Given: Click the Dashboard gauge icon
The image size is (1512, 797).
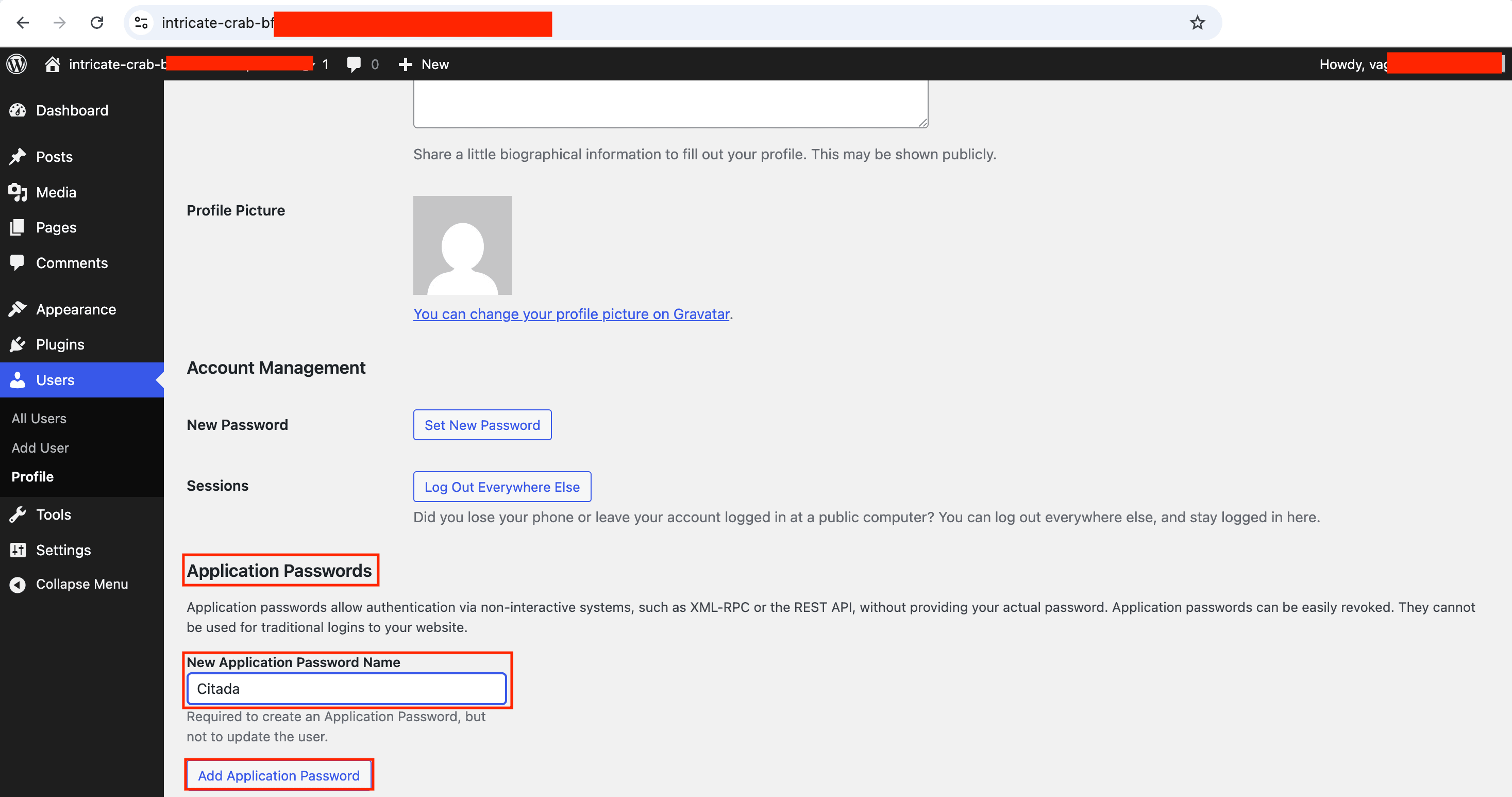Looking at the screenshot, I should 18,110.
